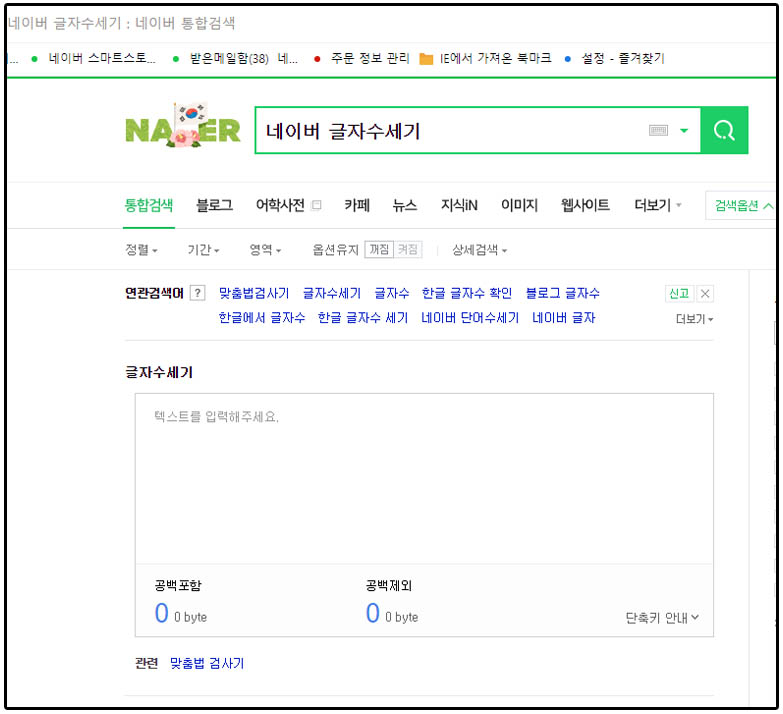Image resolution: width=783 pixels, height=714 pixels.
Task: Expand the 더보기 tab menu
Action: click(x=657, y=205)
